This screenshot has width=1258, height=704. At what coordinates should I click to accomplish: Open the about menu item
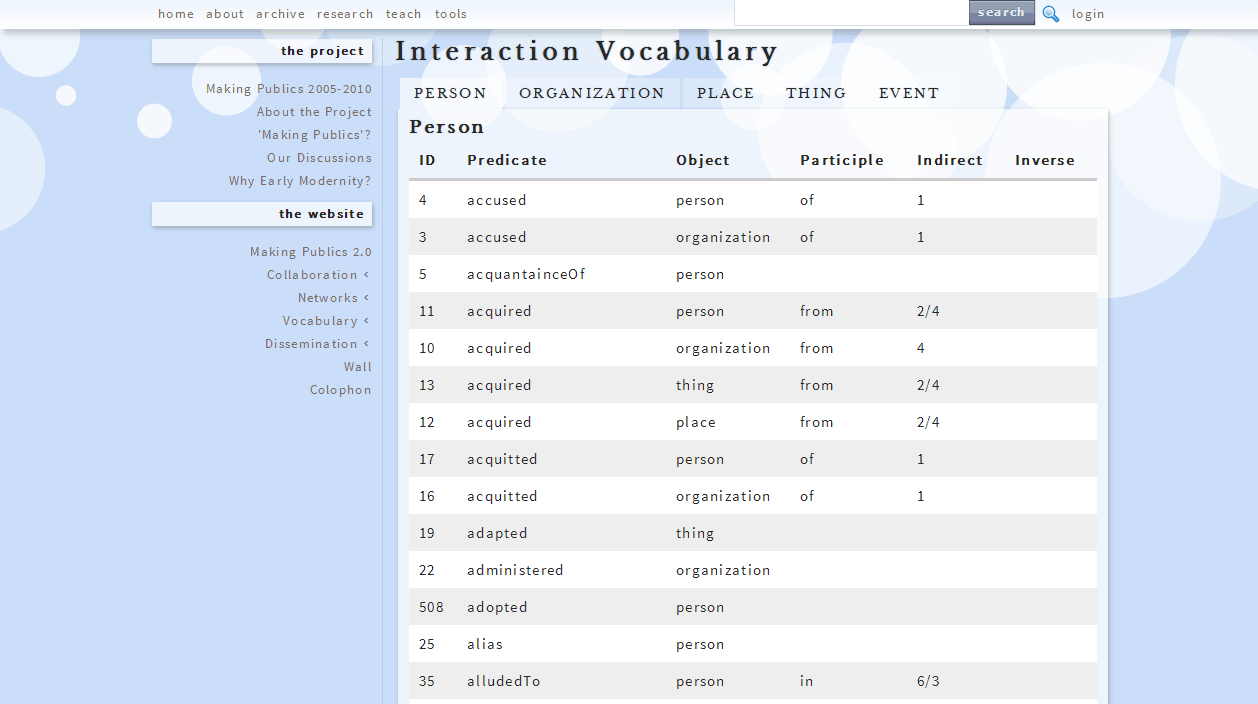pos(225,14)
